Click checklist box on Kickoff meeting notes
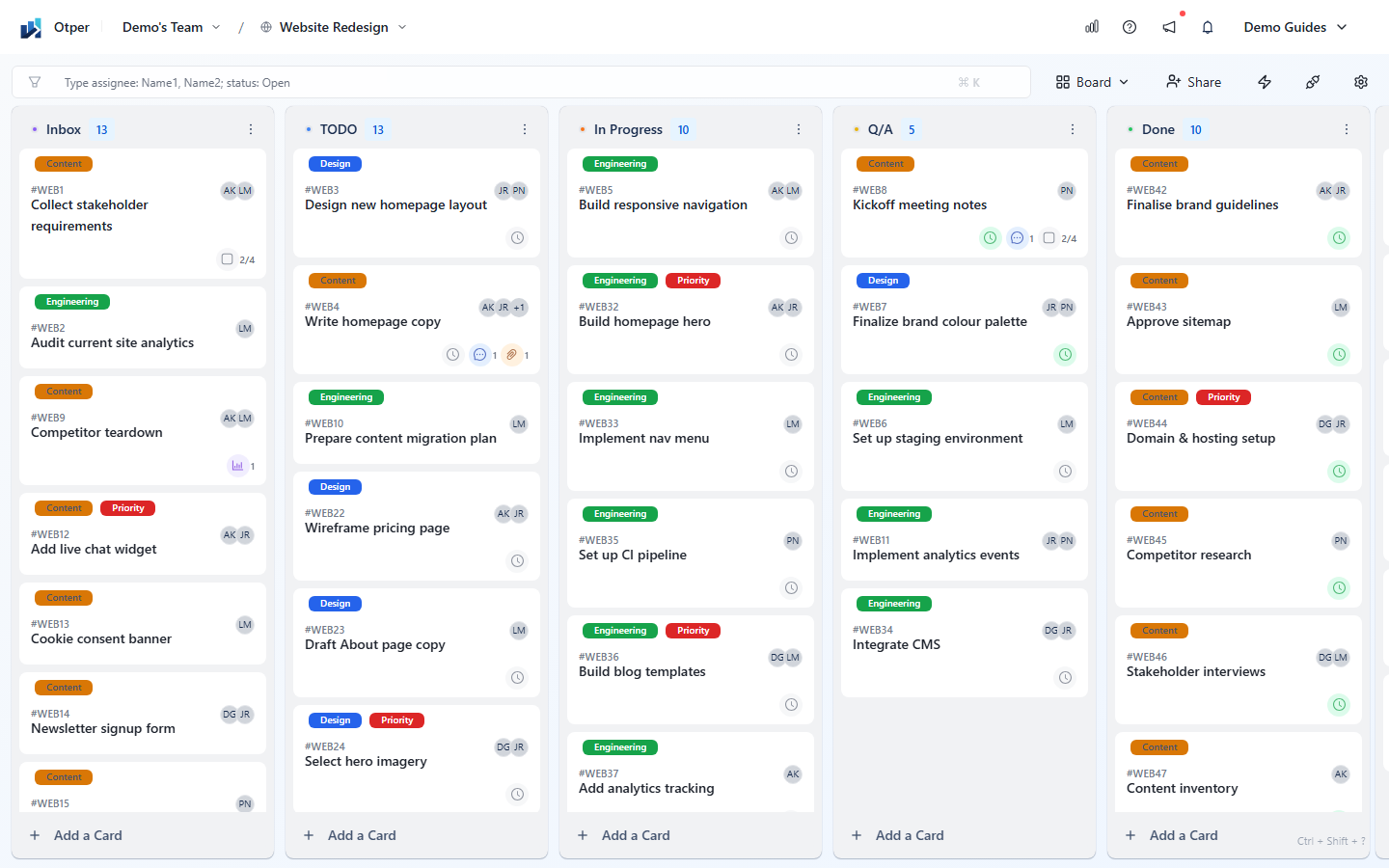 click(1049, 238)
